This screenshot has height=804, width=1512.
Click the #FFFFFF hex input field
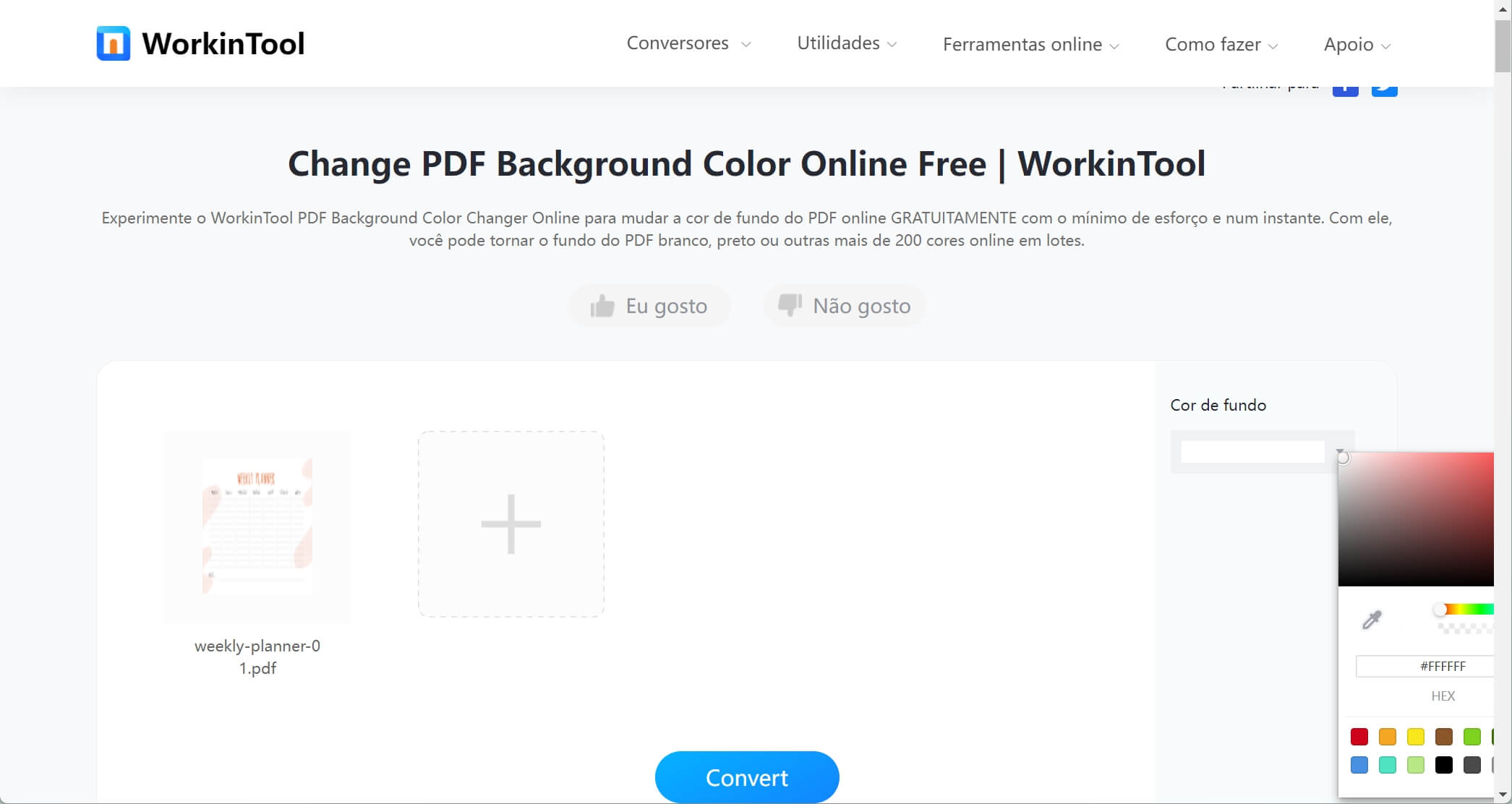(x=1425, y=667)
